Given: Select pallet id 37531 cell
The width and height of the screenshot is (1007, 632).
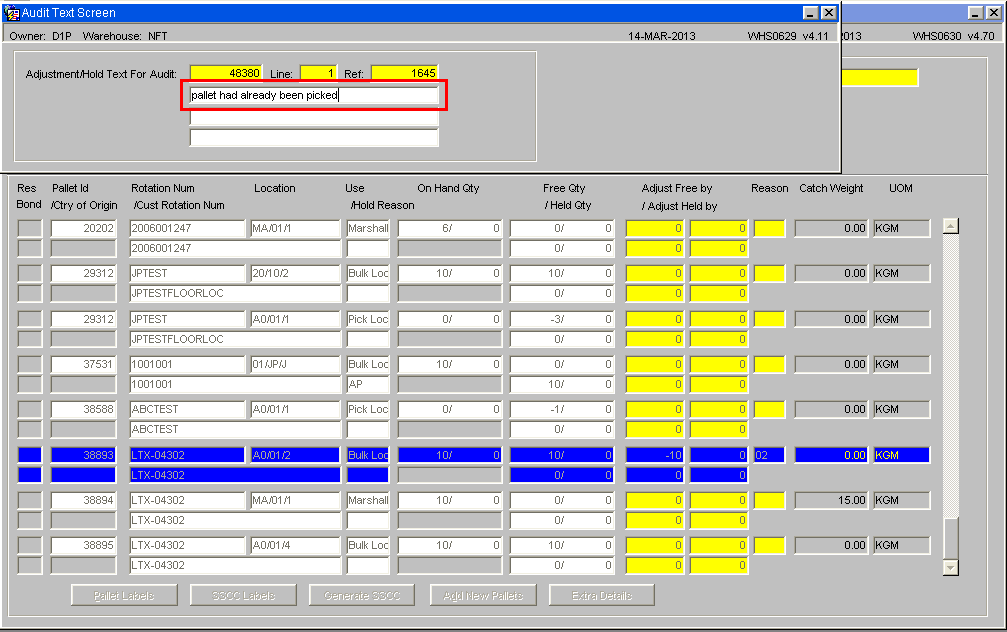Looking at the screenshot, I should pos(83,364).
